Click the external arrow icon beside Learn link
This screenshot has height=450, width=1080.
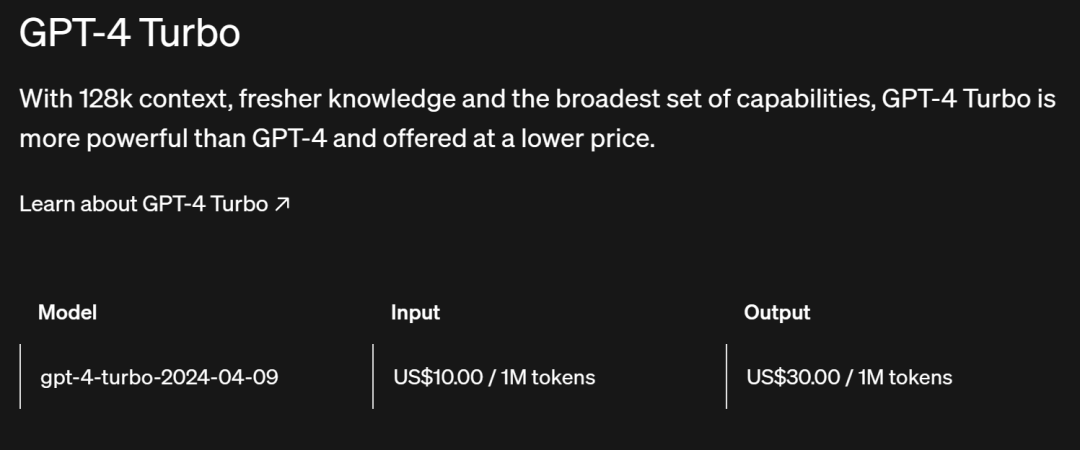coord(282,204)
